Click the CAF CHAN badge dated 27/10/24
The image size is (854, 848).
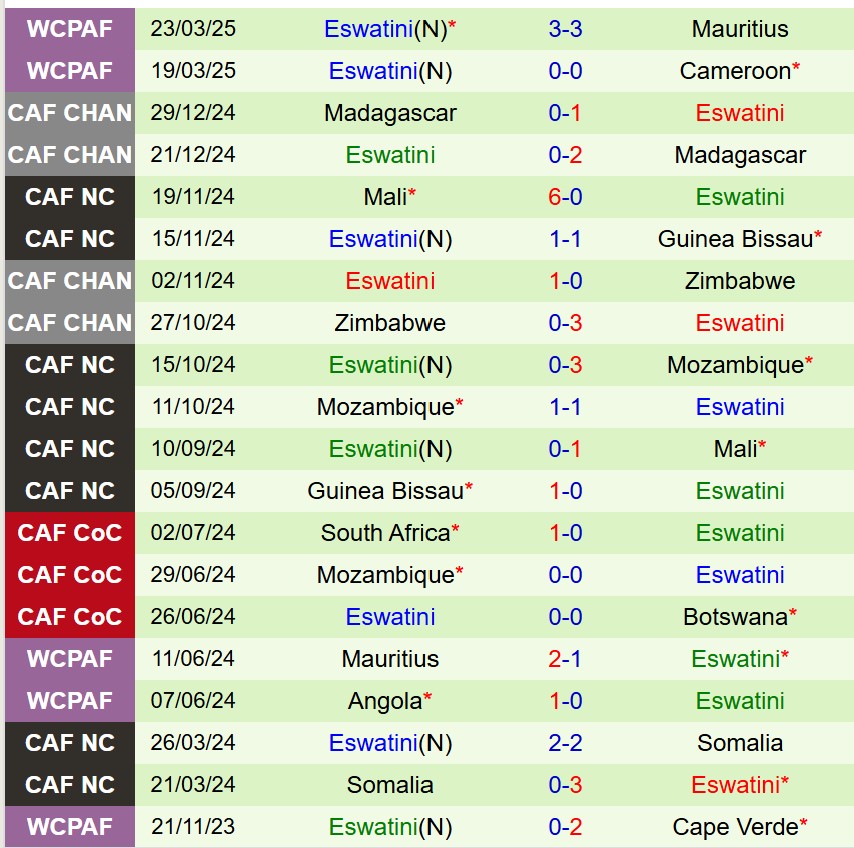pos(70,323)
